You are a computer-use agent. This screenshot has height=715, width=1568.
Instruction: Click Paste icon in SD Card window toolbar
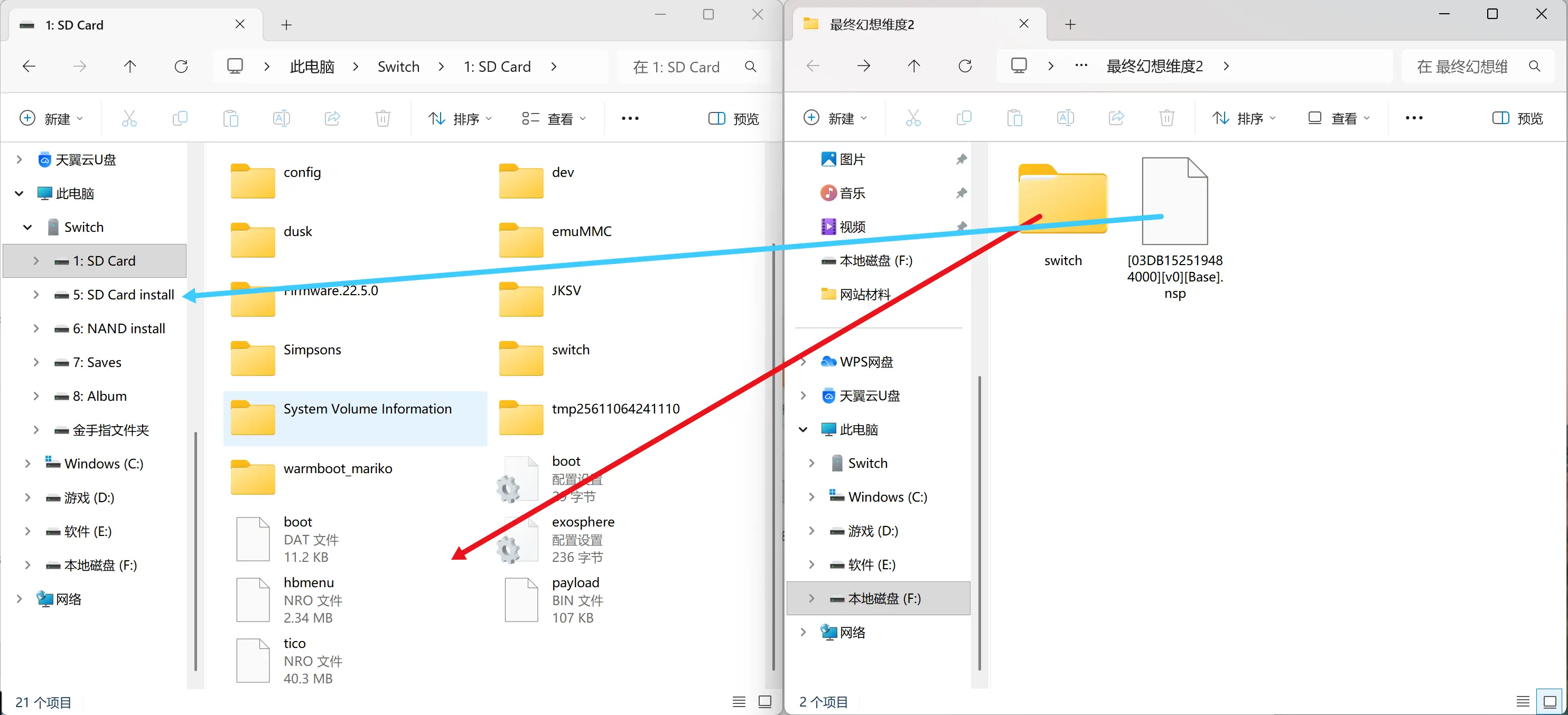click(231, 118)
